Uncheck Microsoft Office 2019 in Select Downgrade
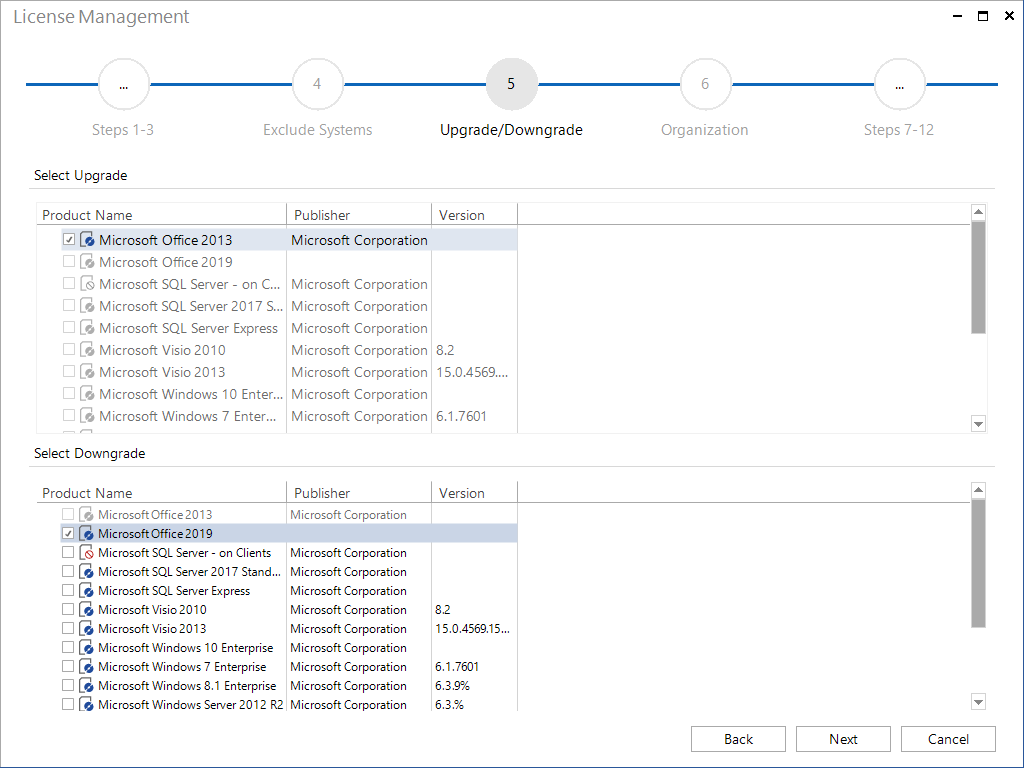1024x768 pixels. (68, 534)
